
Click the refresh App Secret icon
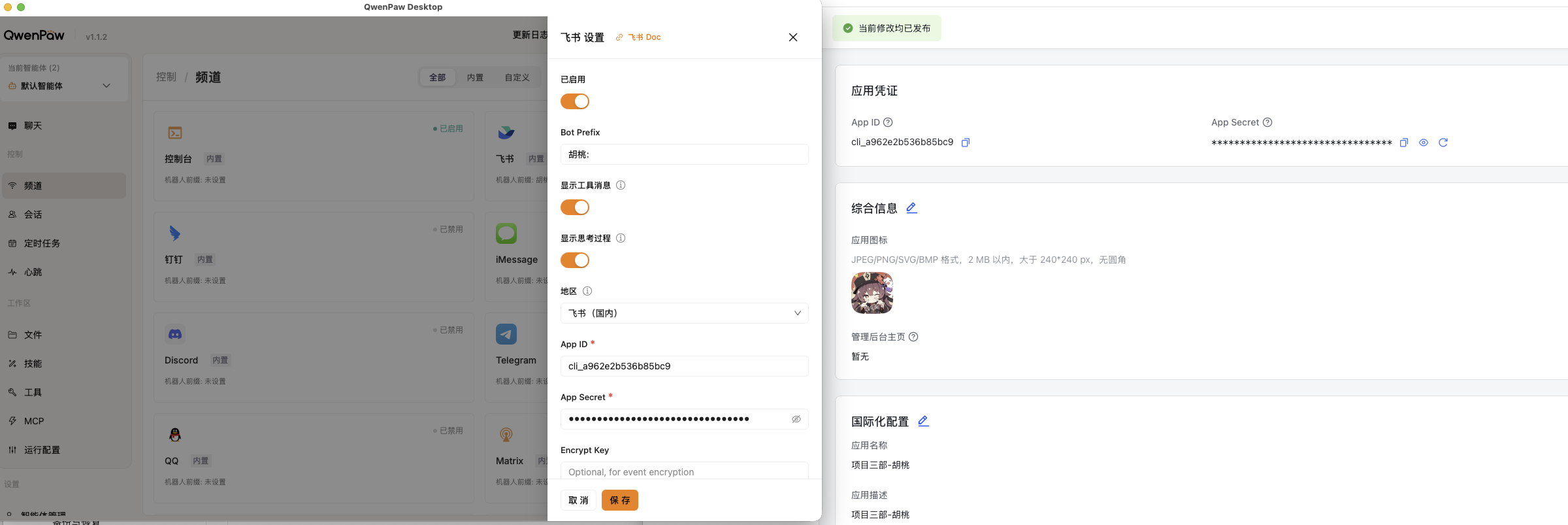pos(1443,143)
